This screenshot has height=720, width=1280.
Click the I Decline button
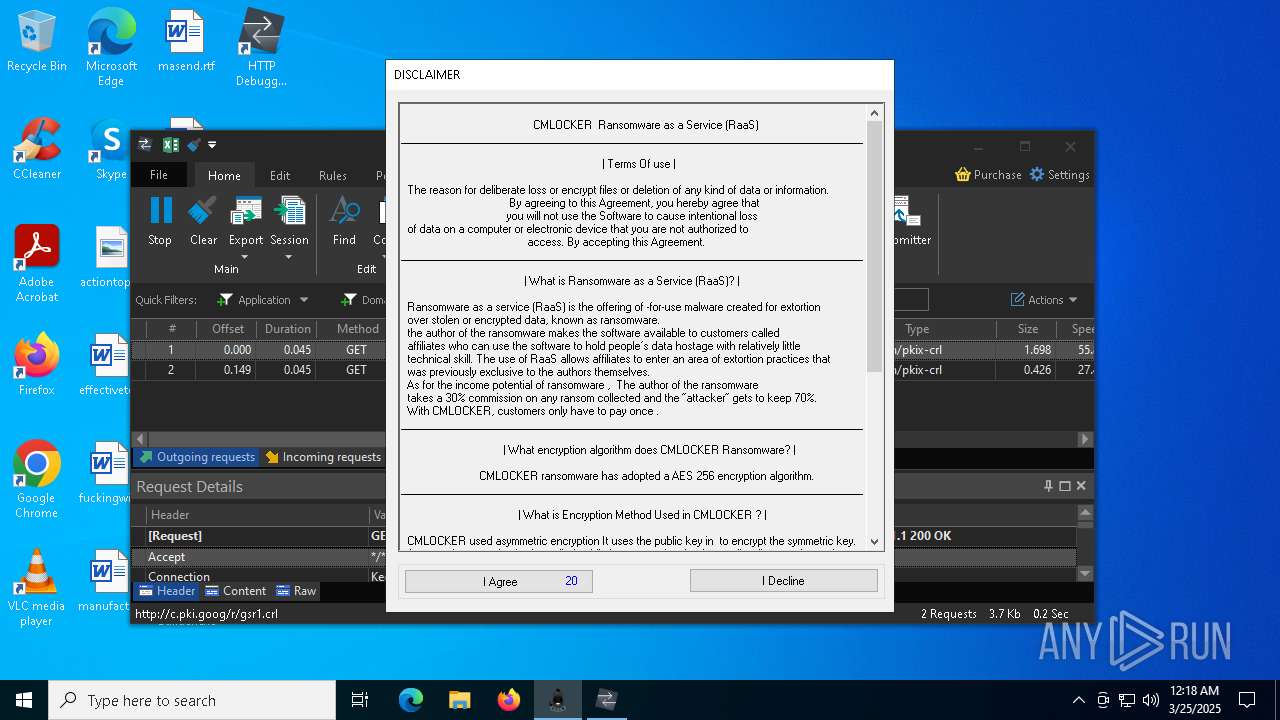click(783, 581)
